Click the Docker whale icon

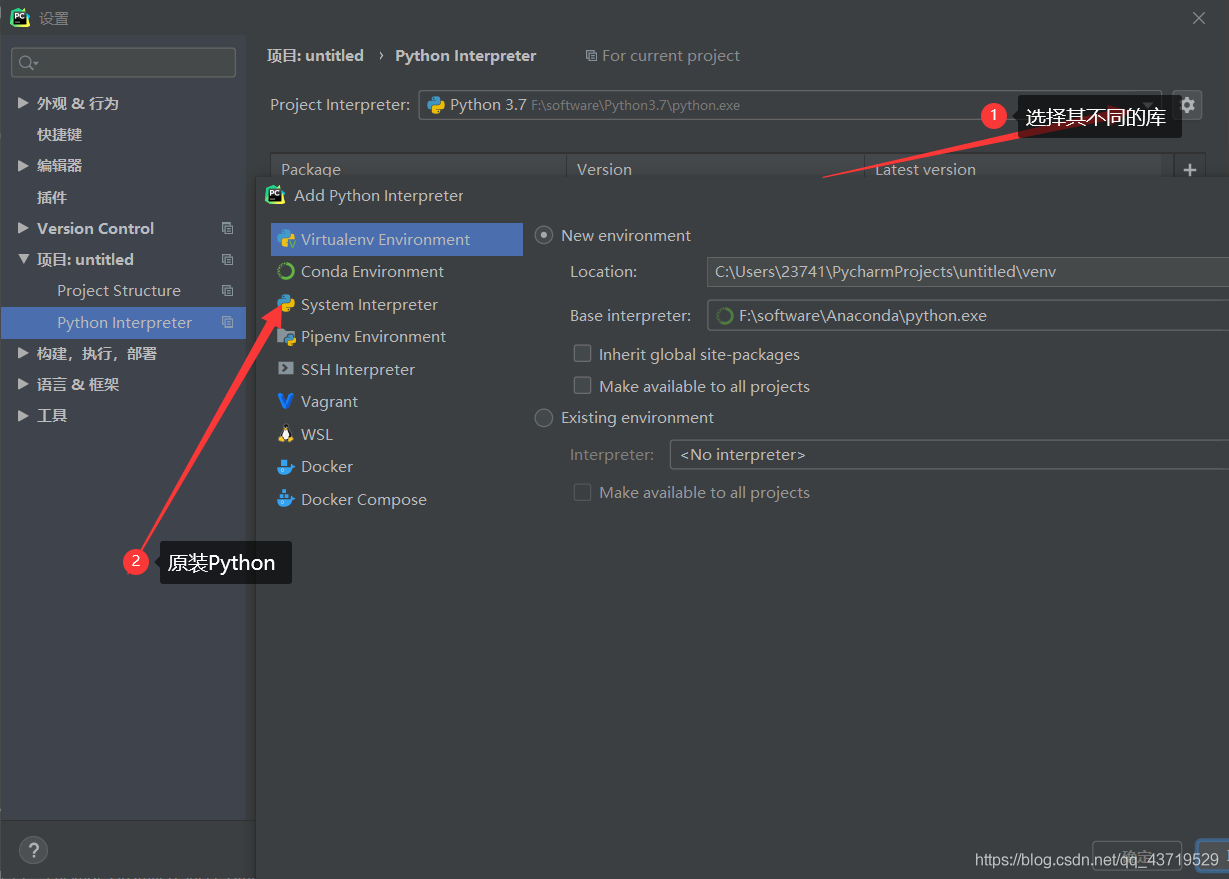(286, 467)
